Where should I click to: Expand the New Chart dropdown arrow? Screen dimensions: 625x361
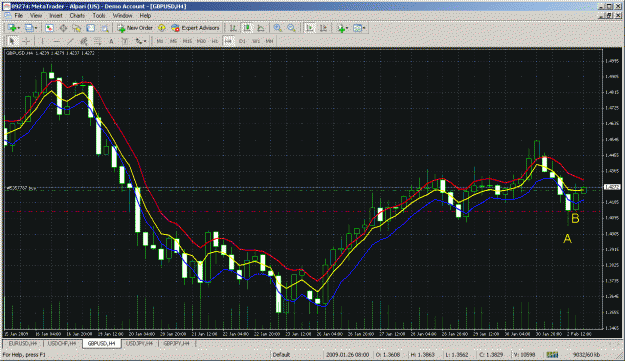(19, 28)
